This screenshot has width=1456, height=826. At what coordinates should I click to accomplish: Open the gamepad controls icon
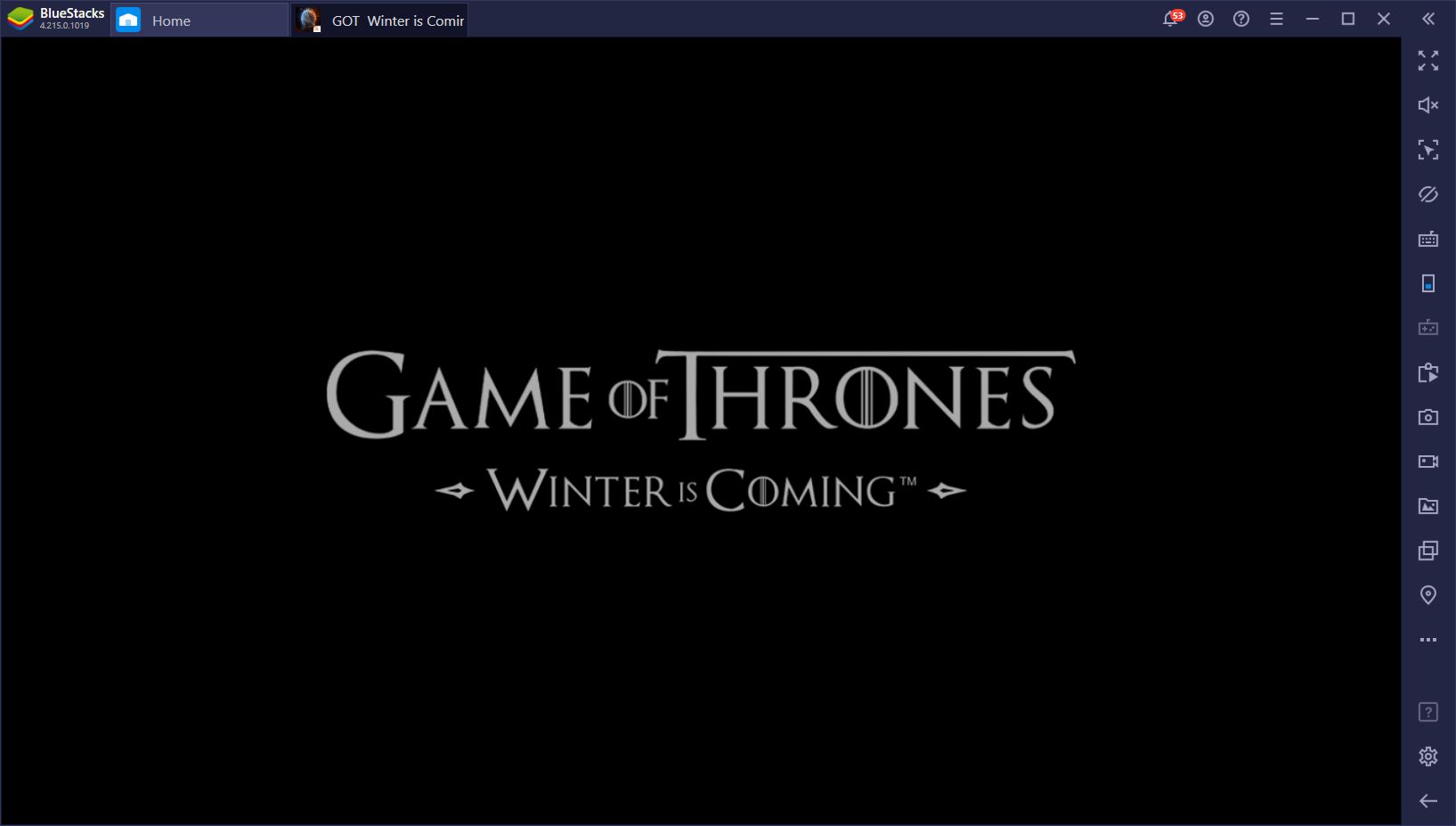click(1428, 328)
